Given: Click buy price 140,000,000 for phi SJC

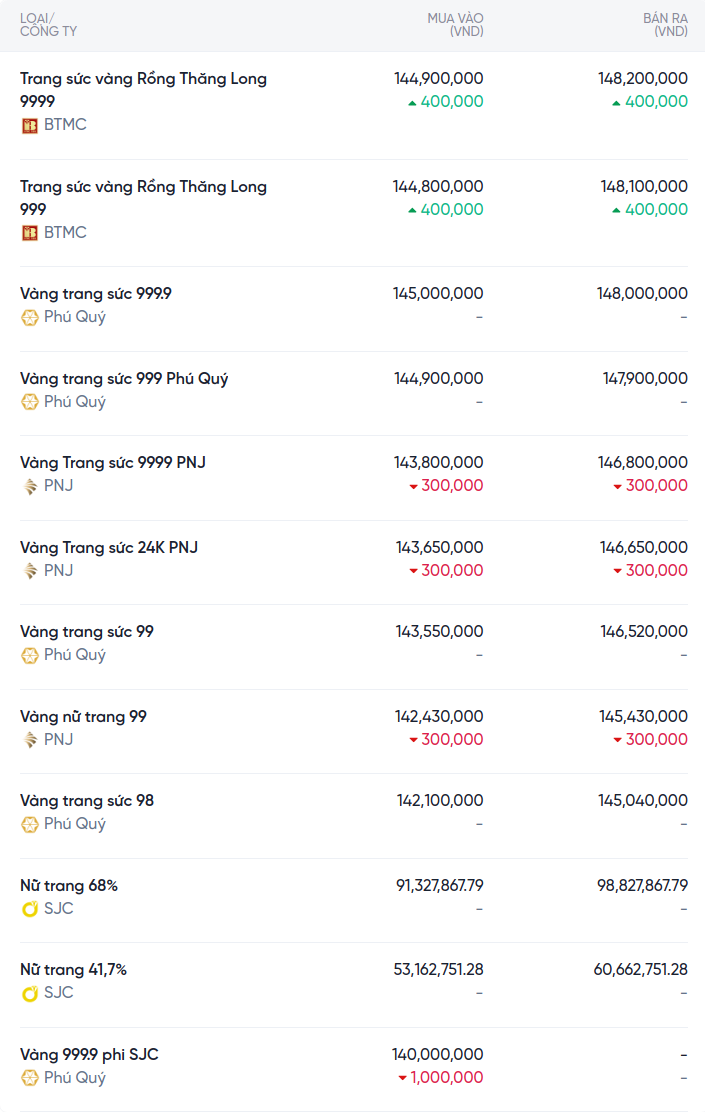Looking at the screenshot, I should point(437,1055).
